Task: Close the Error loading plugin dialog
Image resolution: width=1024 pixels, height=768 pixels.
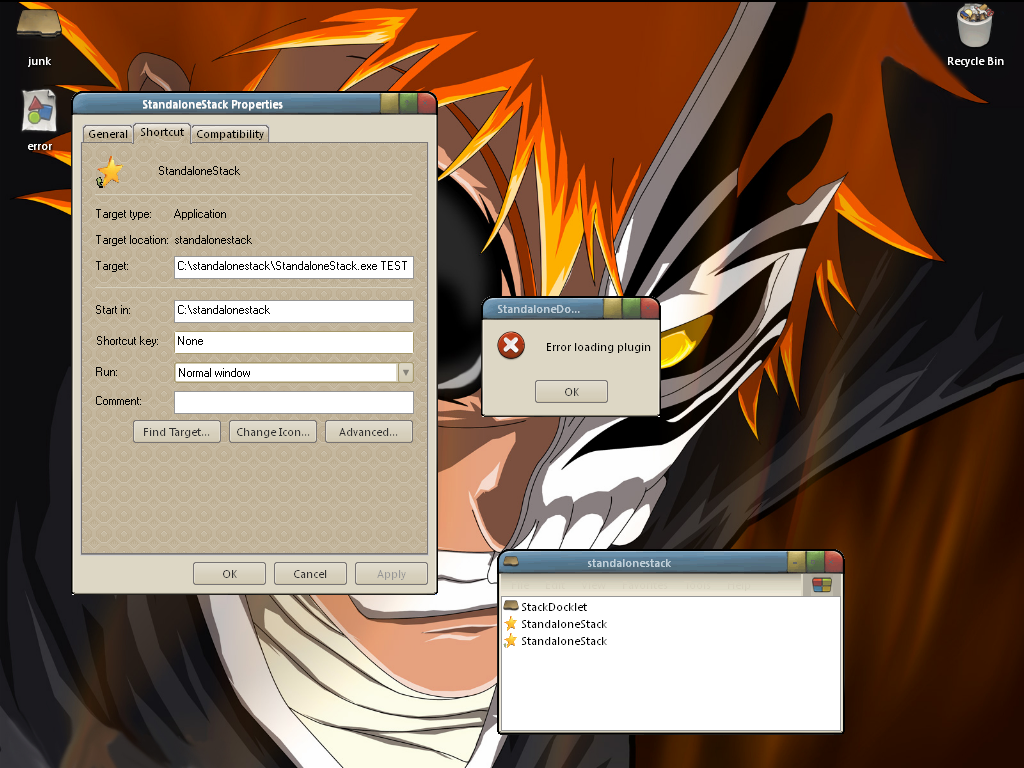Action: point(649,308)
